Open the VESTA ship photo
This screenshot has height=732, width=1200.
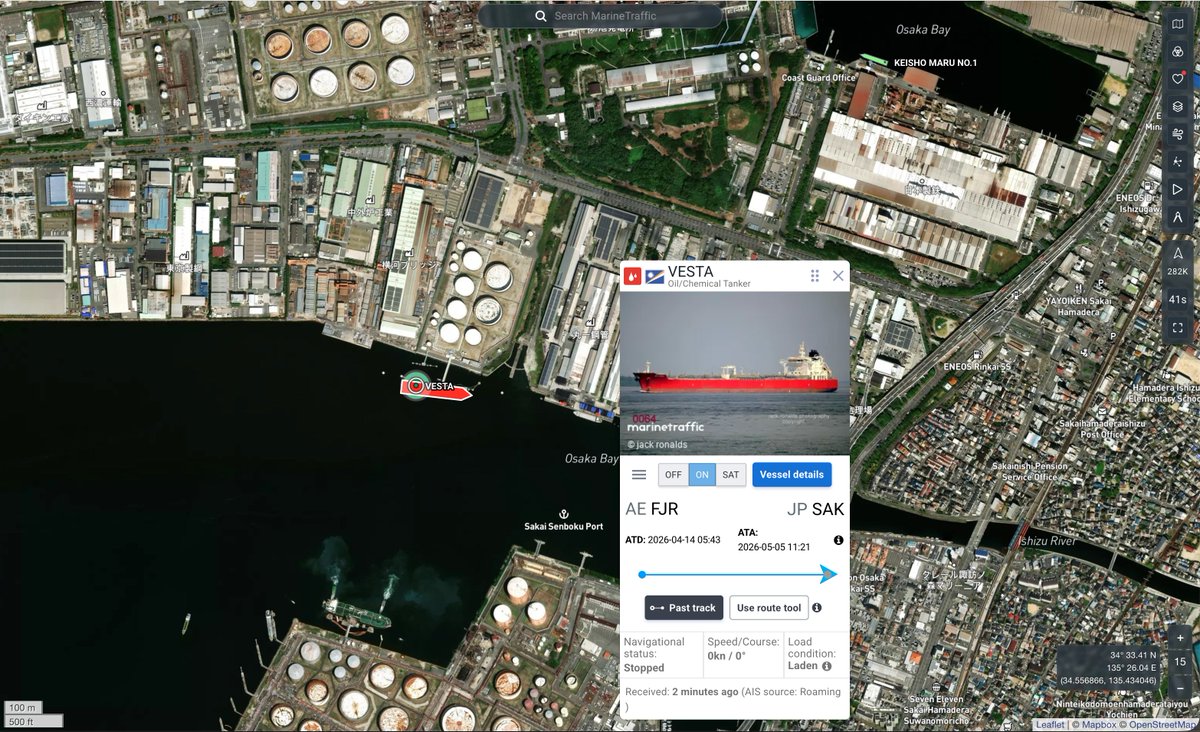(x=735, y=374)
